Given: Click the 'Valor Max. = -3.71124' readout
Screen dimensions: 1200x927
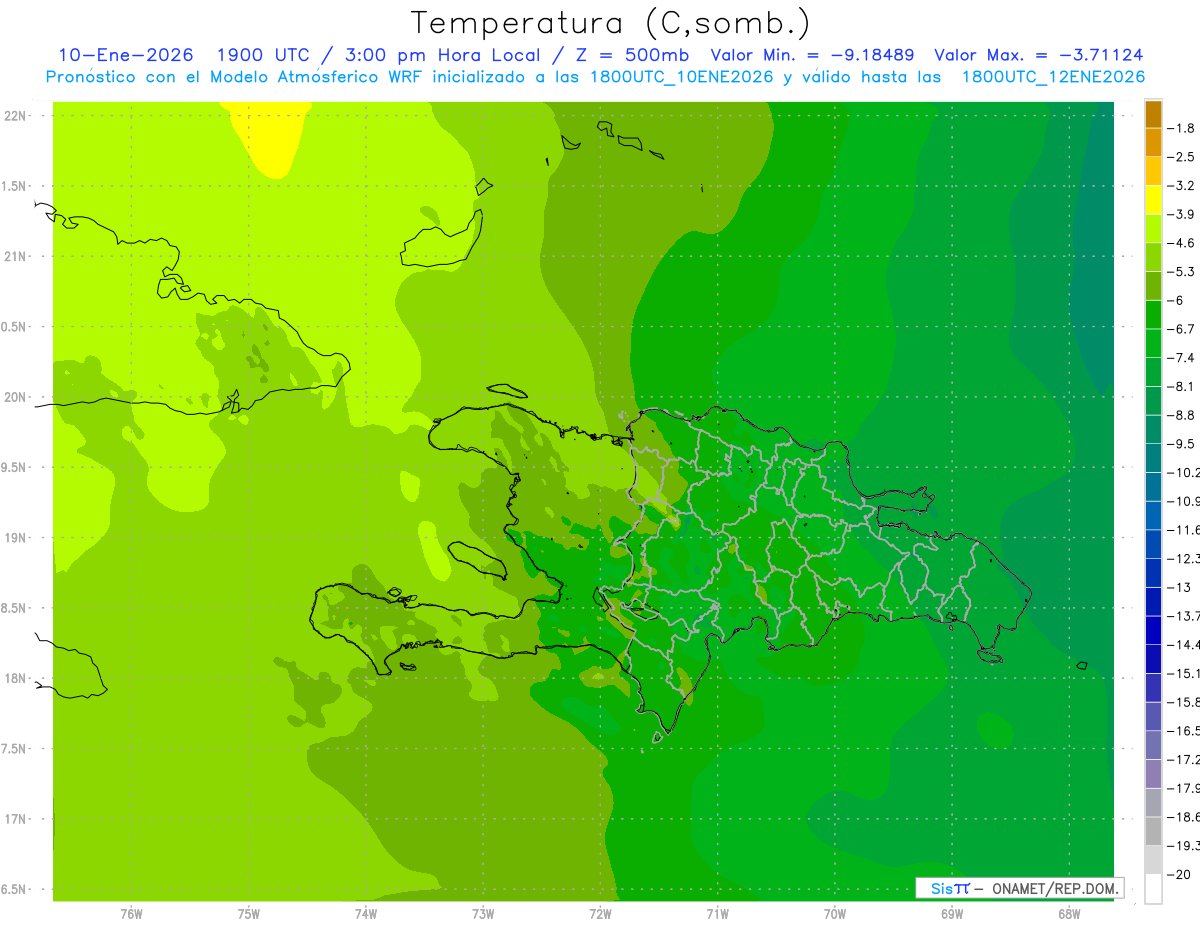Looking at the screenshot, I should tap(1038, 55).
